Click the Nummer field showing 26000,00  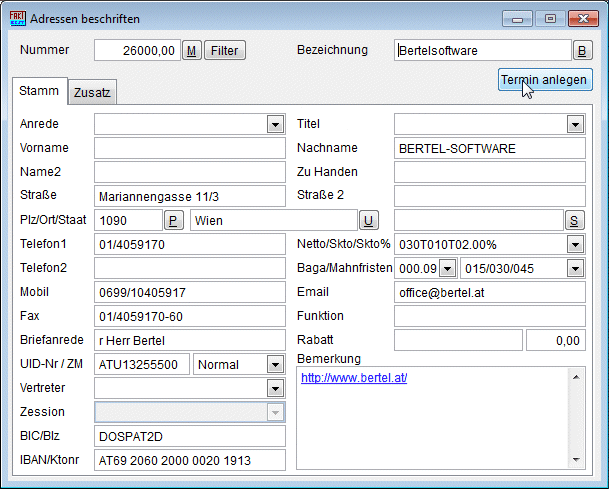137,50
